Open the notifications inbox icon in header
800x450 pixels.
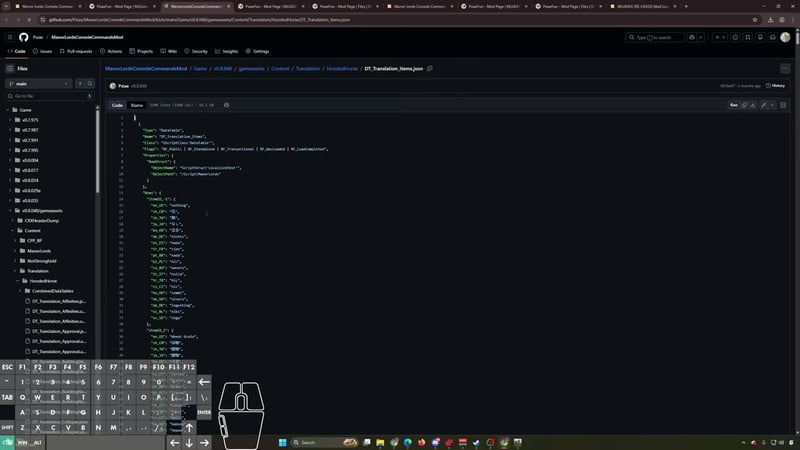[773, 37]
